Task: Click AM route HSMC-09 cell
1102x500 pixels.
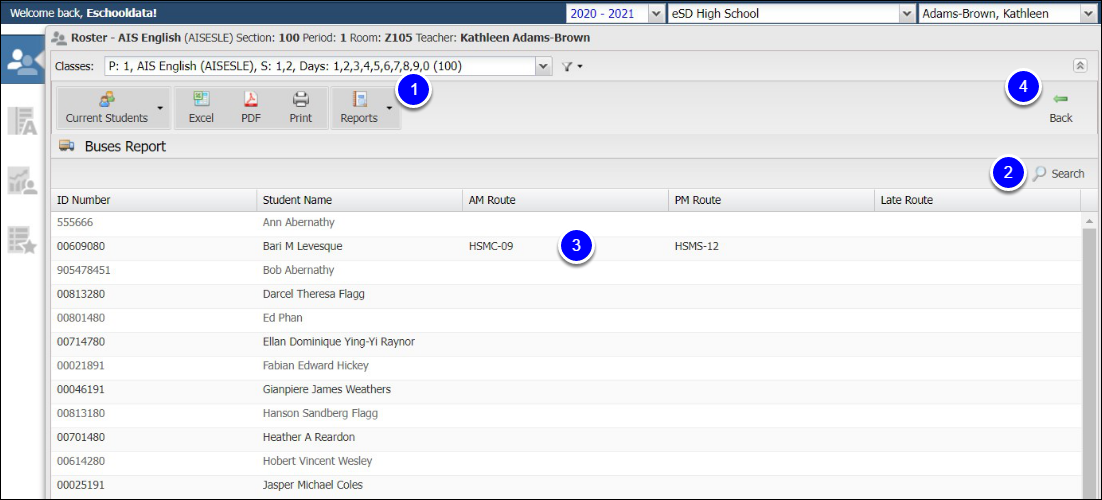Action: (493, 246)
